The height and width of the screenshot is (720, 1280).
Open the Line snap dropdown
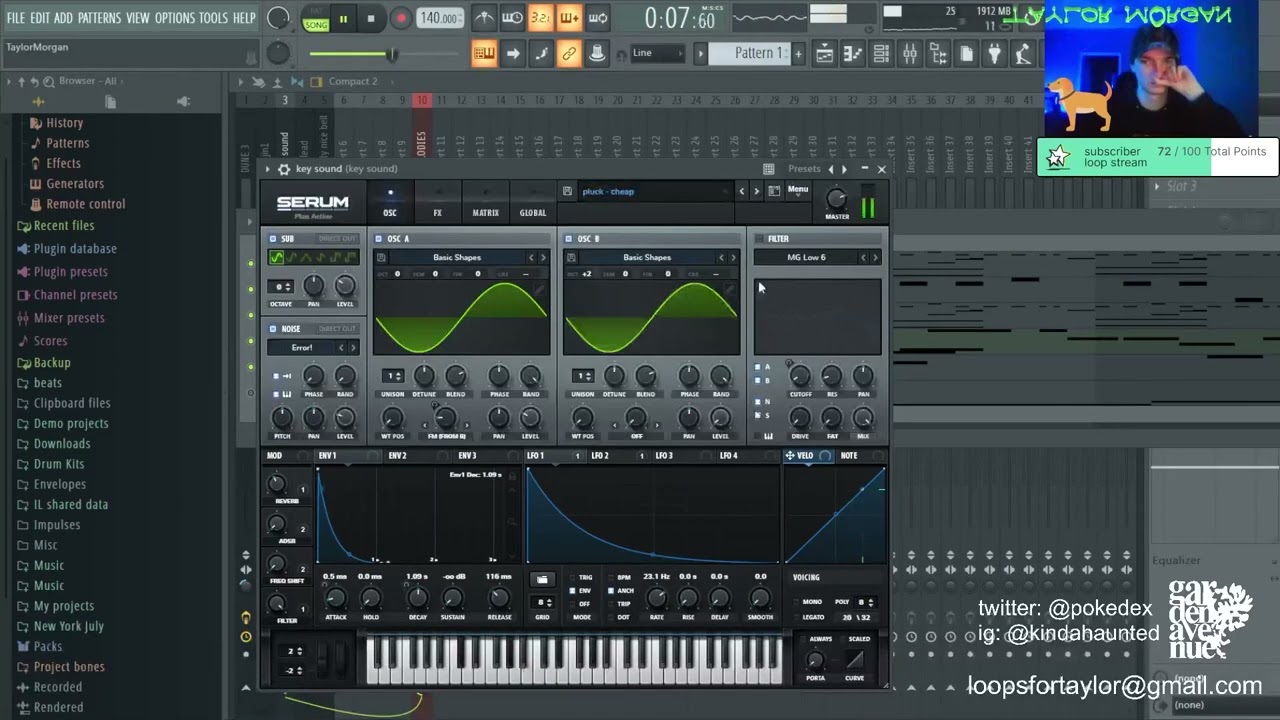click(657, 53)
